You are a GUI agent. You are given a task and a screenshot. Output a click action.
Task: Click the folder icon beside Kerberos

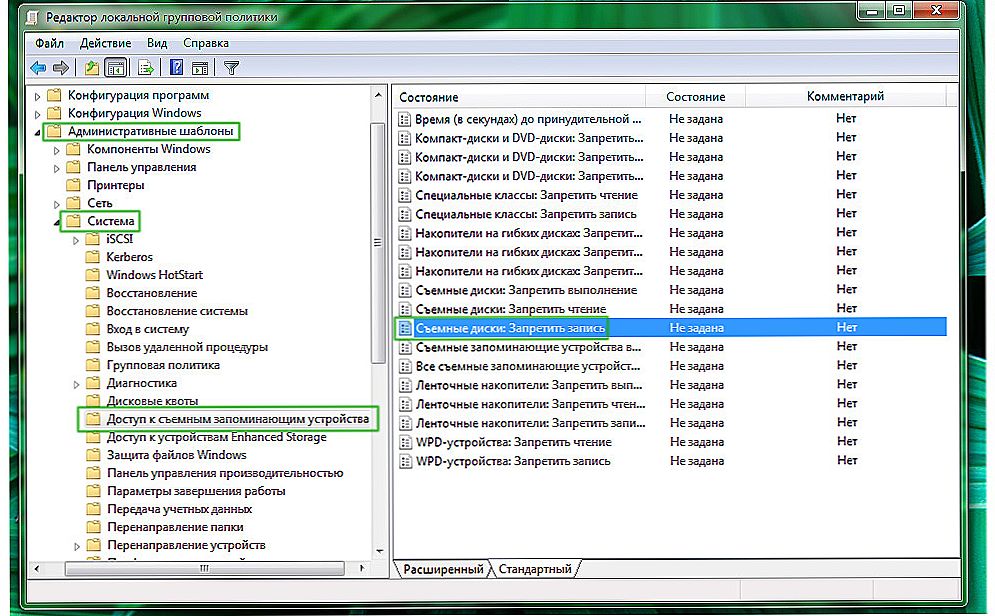pyautogui.click(x=93, y=256)
